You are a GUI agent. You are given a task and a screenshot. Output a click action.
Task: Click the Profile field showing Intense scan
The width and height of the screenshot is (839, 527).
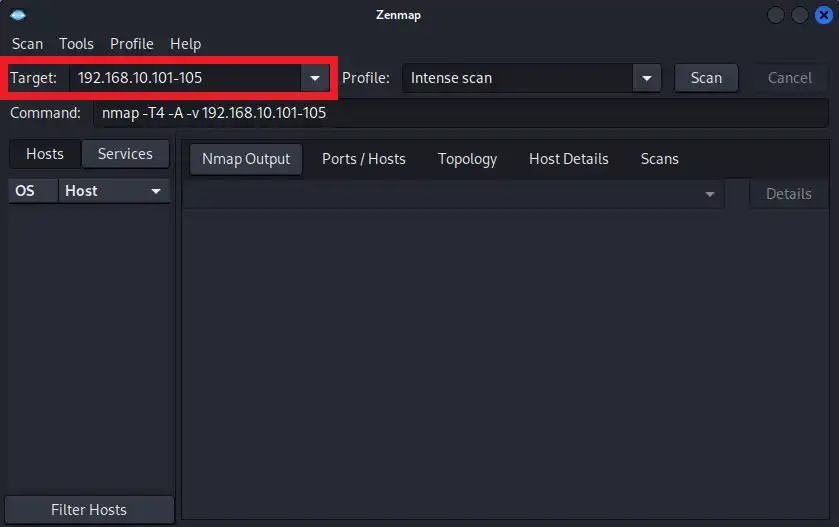(517, 78)
